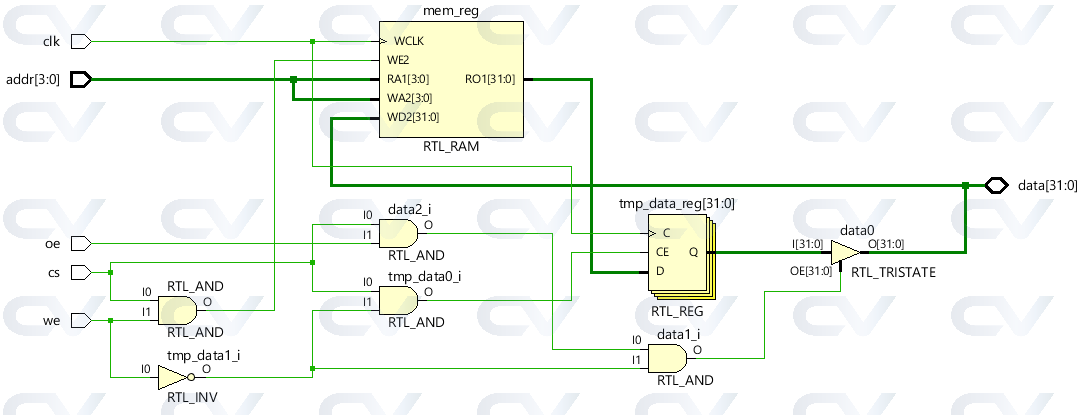Click the cs input port symbol

(x=82, y=273)
